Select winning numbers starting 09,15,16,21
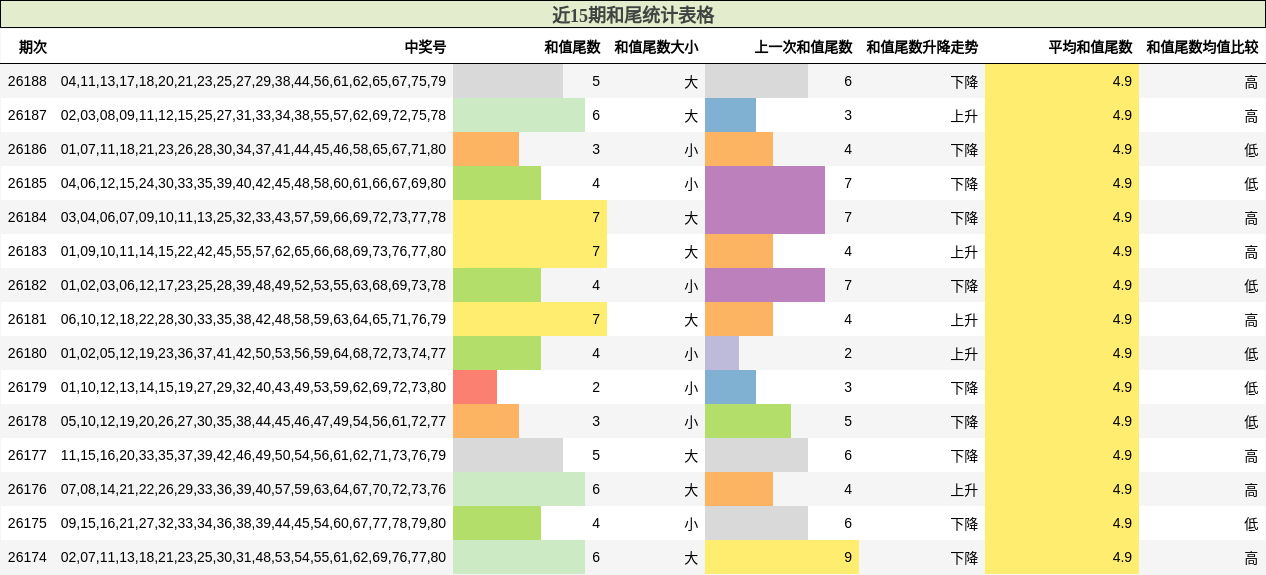Screen dimensions: 1266x575 253,523
